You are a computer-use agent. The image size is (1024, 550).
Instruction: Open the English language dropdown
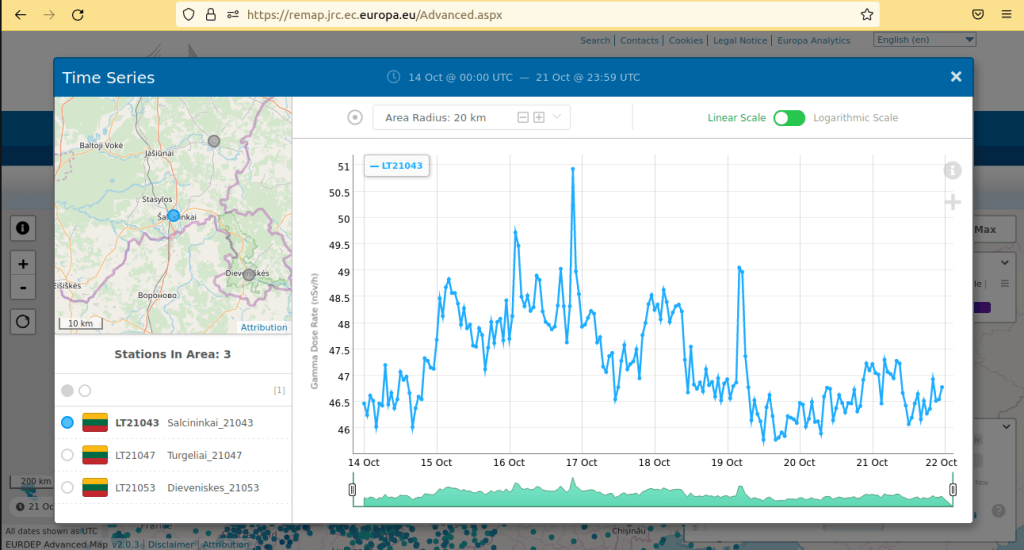coord(924,40)
